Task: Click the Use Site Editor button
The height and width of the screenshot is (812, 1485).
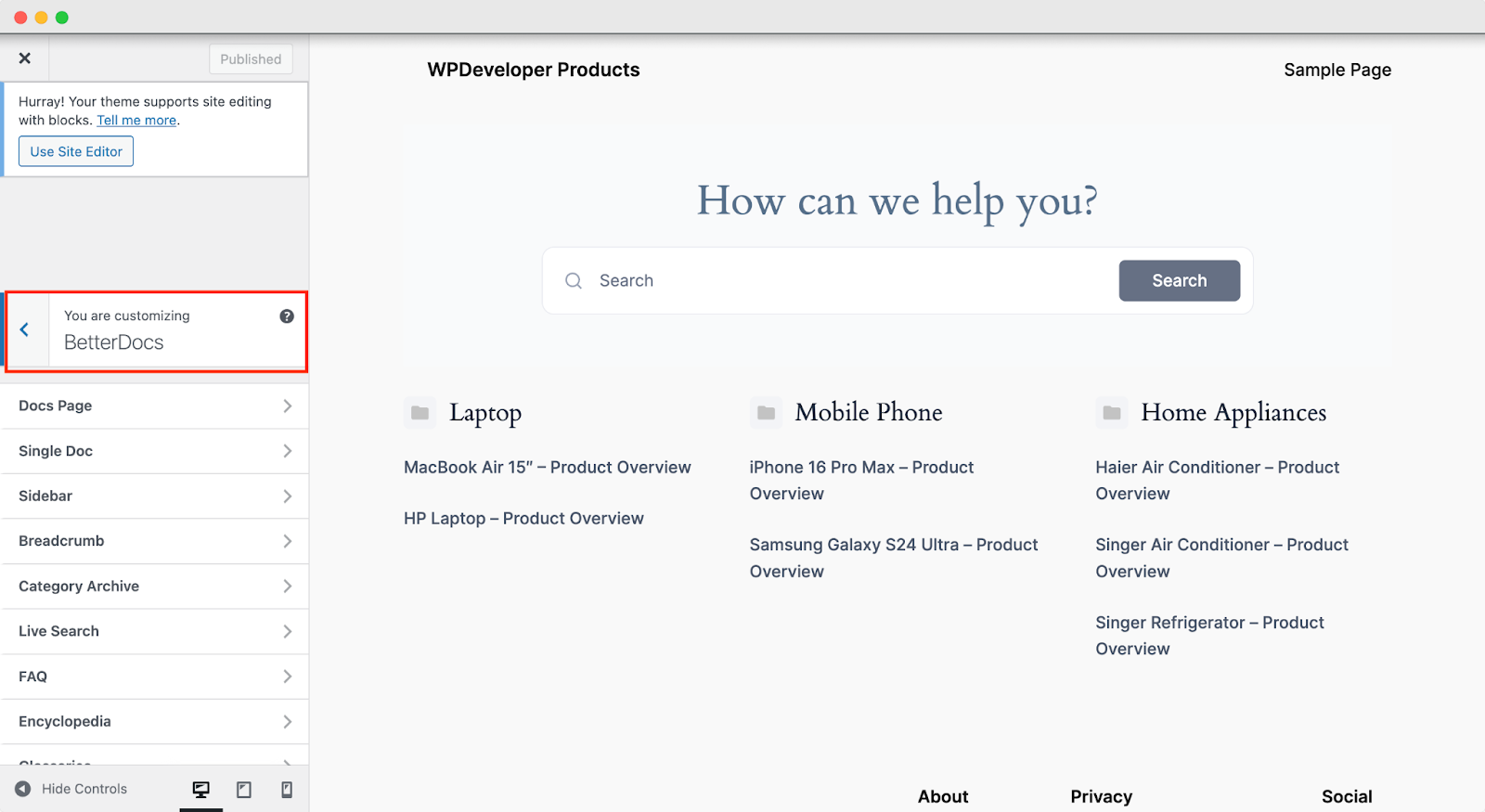Action: coord(76,151)
